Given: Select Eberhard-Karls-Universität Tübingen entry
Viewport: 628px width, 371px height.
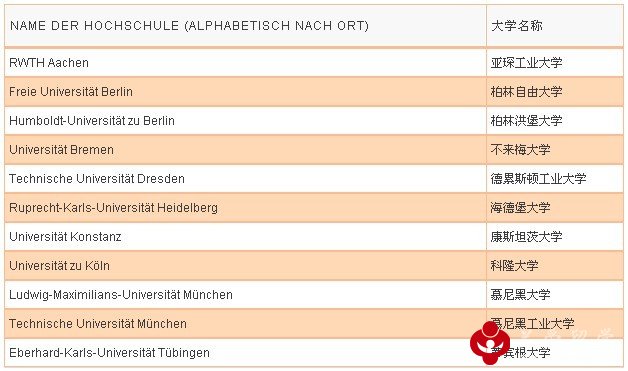Looking at the screenshot, I should coord(109,353).
